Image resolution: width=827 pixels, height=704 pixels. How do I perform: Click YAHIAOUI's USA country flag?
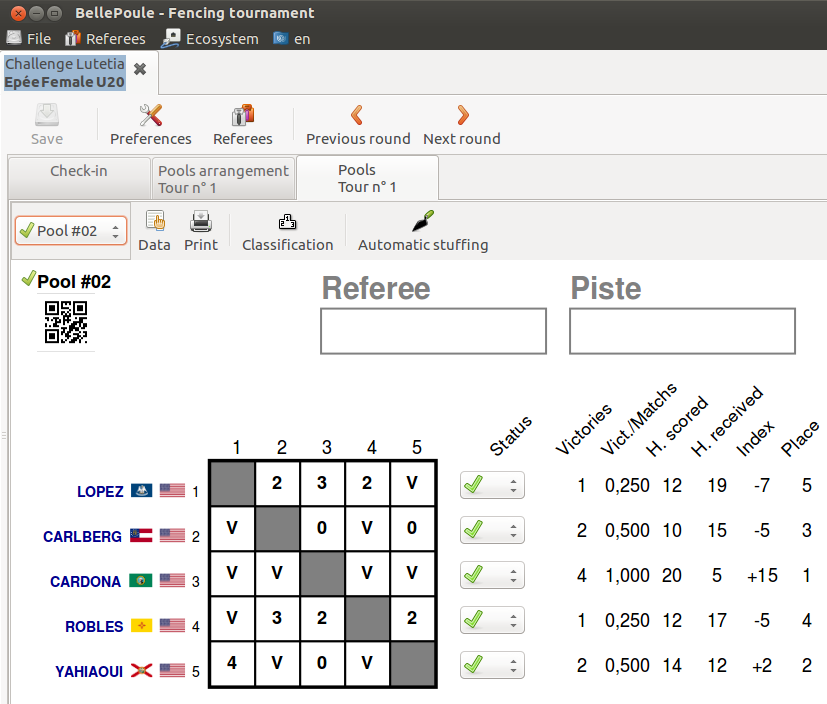[x=172, y=670]
